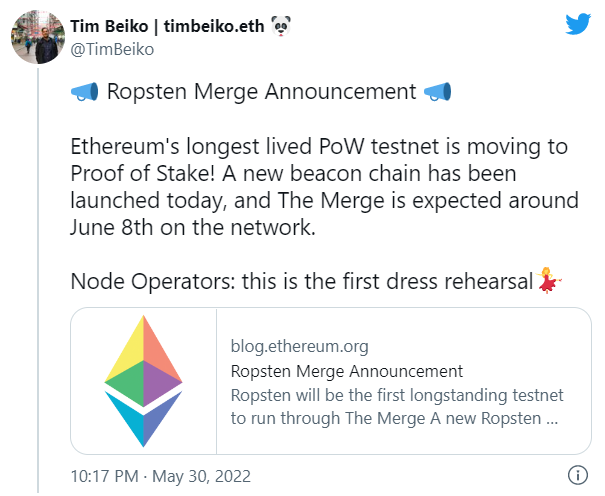Click the June 8th text in tweet

(x=112, y=227)
